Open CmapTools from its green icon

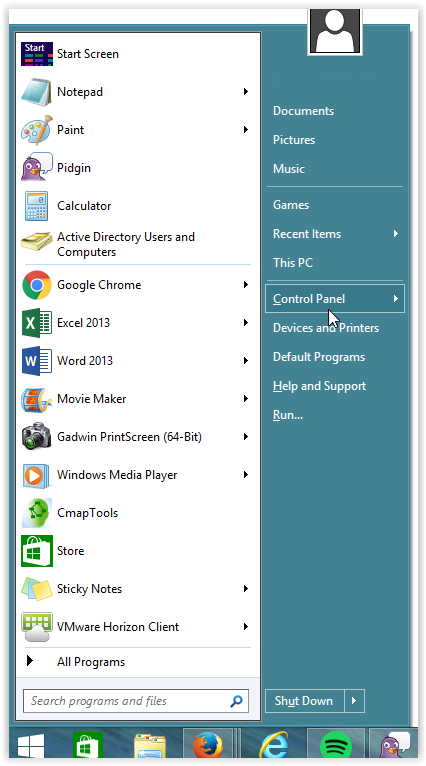pos(37,513)
